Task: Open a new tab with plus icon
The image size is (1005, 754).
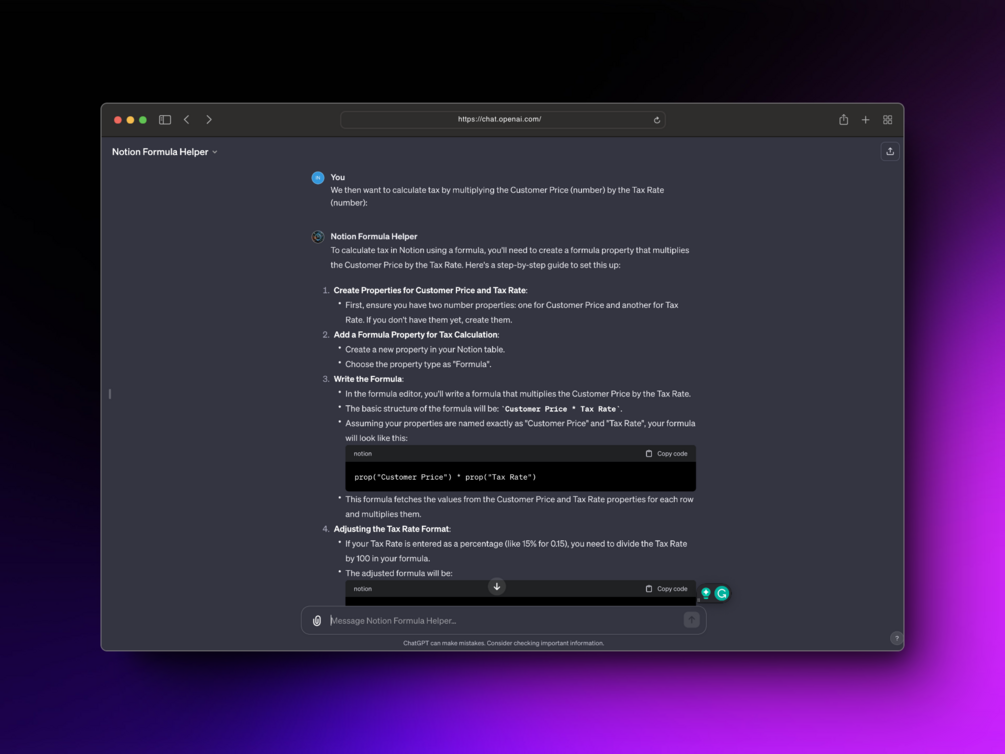Action: [865, 120]
